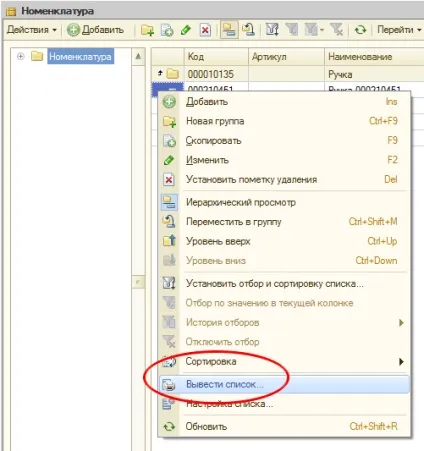The height and width of the screenshot is (451, 424).
Task: Click the tree panel scroll up arrow
Action: [138, 56]
